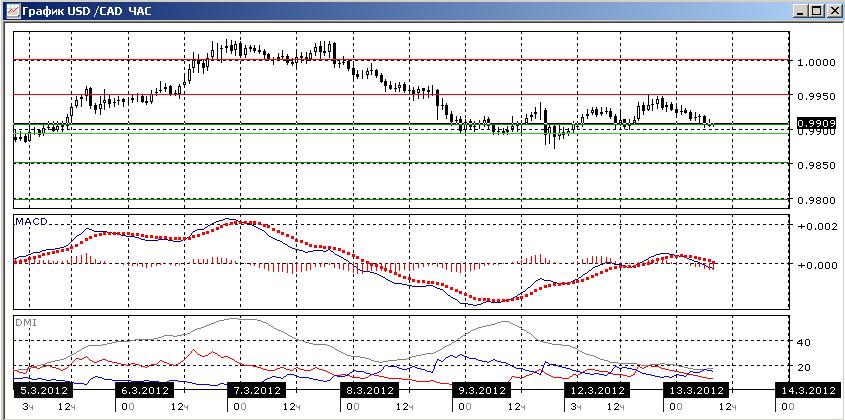845x420 pixels.
Task: Select the 14.3.2012 date marker
Action: tap(807, 389)
